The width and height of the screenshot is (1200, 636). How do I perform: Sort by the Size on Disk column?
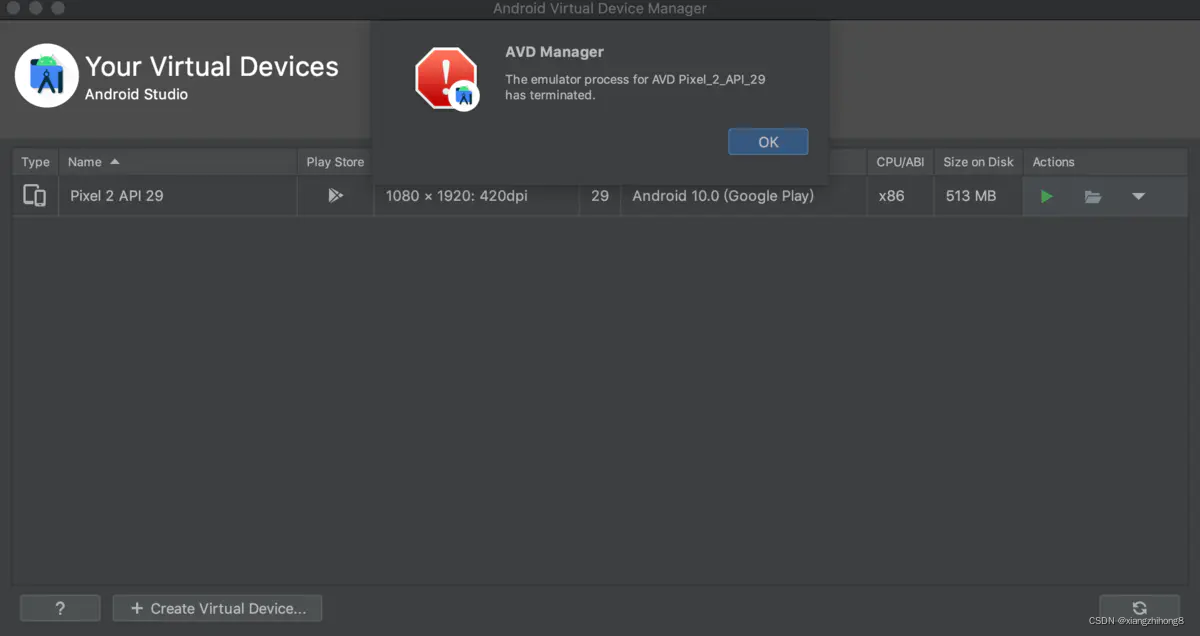(978, 162)
